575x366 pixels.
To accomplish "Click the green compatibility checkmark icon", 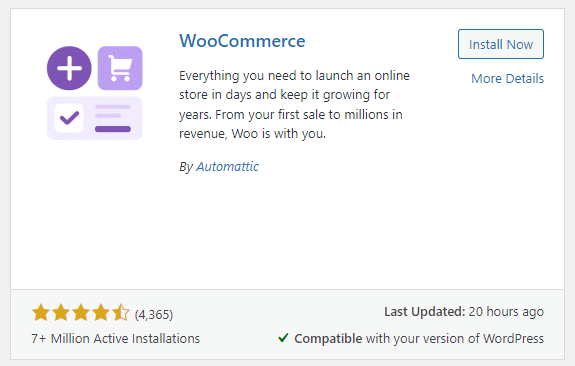I will pyautogui.click(x=283, y=337).
